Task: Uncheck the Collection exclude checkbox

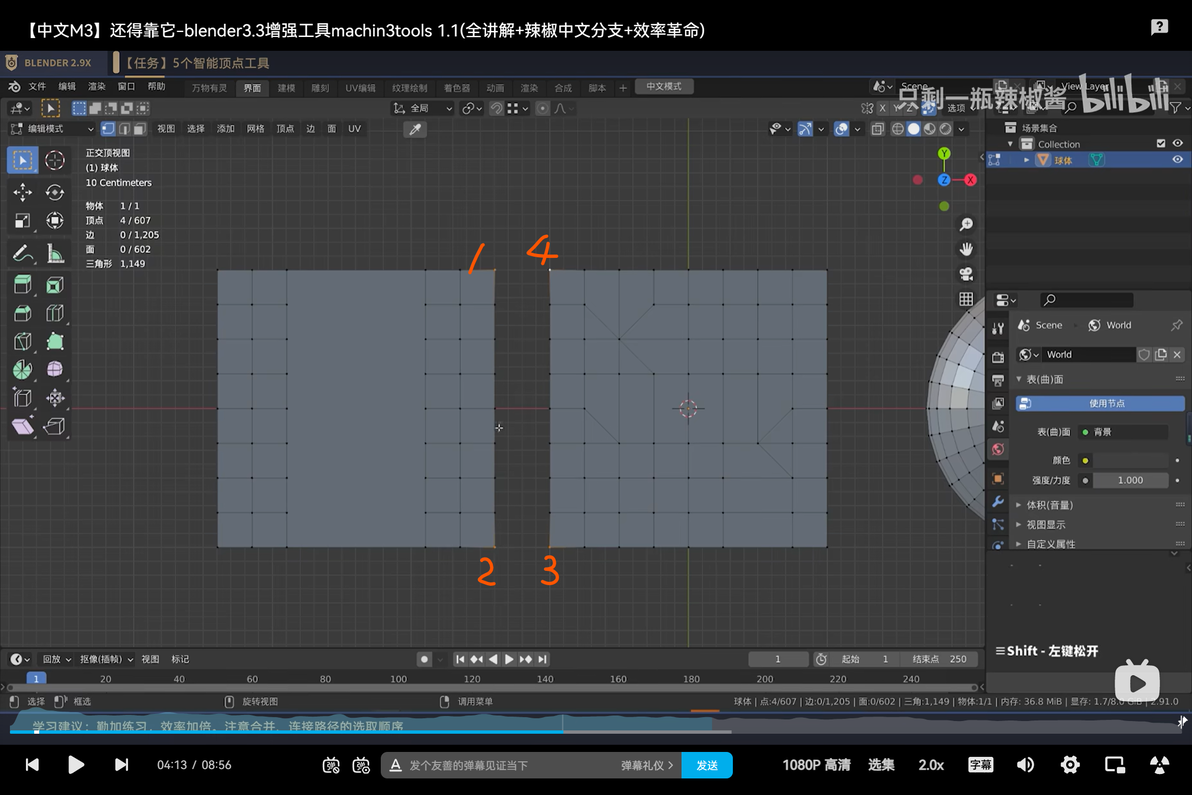Action: click(x=1161, y=144)
